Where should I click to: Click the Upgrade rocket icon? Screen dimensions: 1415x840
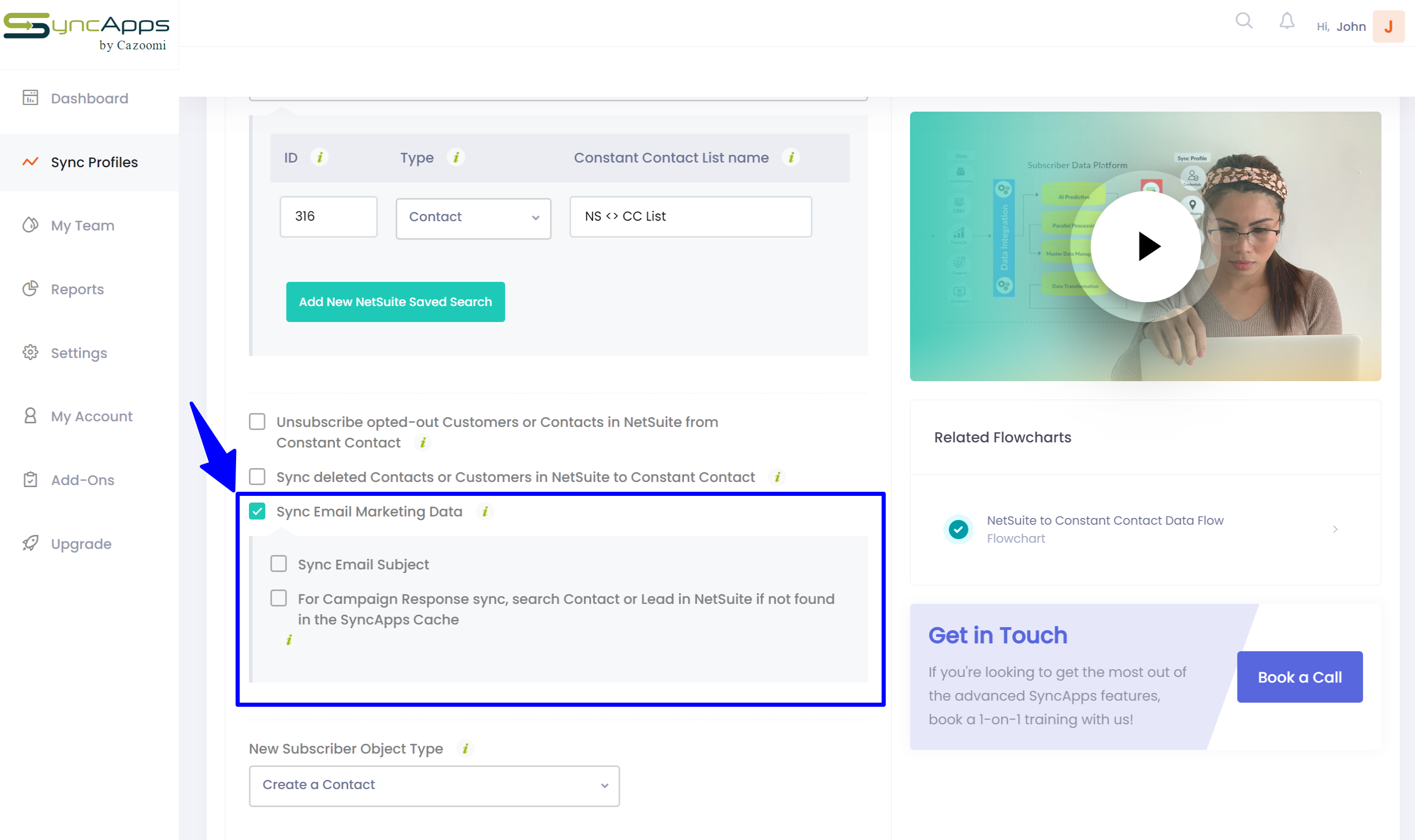point(30,543)
